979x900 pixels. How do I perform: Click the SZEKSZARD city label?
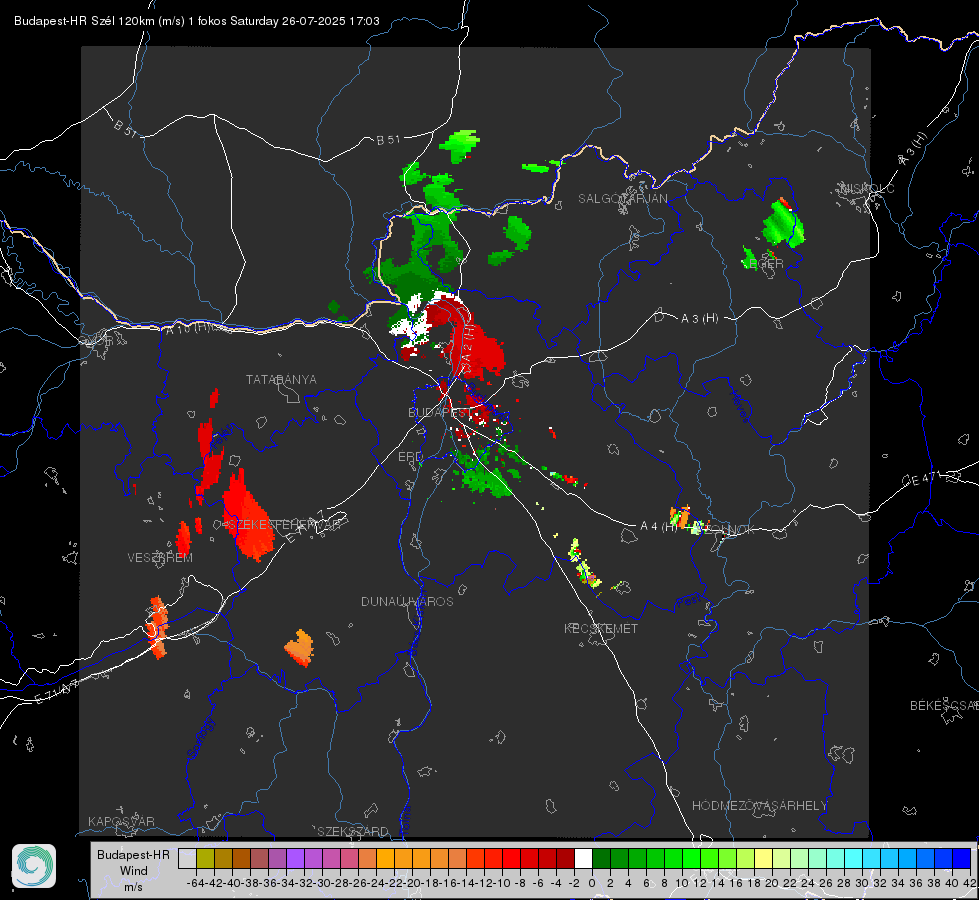pos(353,831)
